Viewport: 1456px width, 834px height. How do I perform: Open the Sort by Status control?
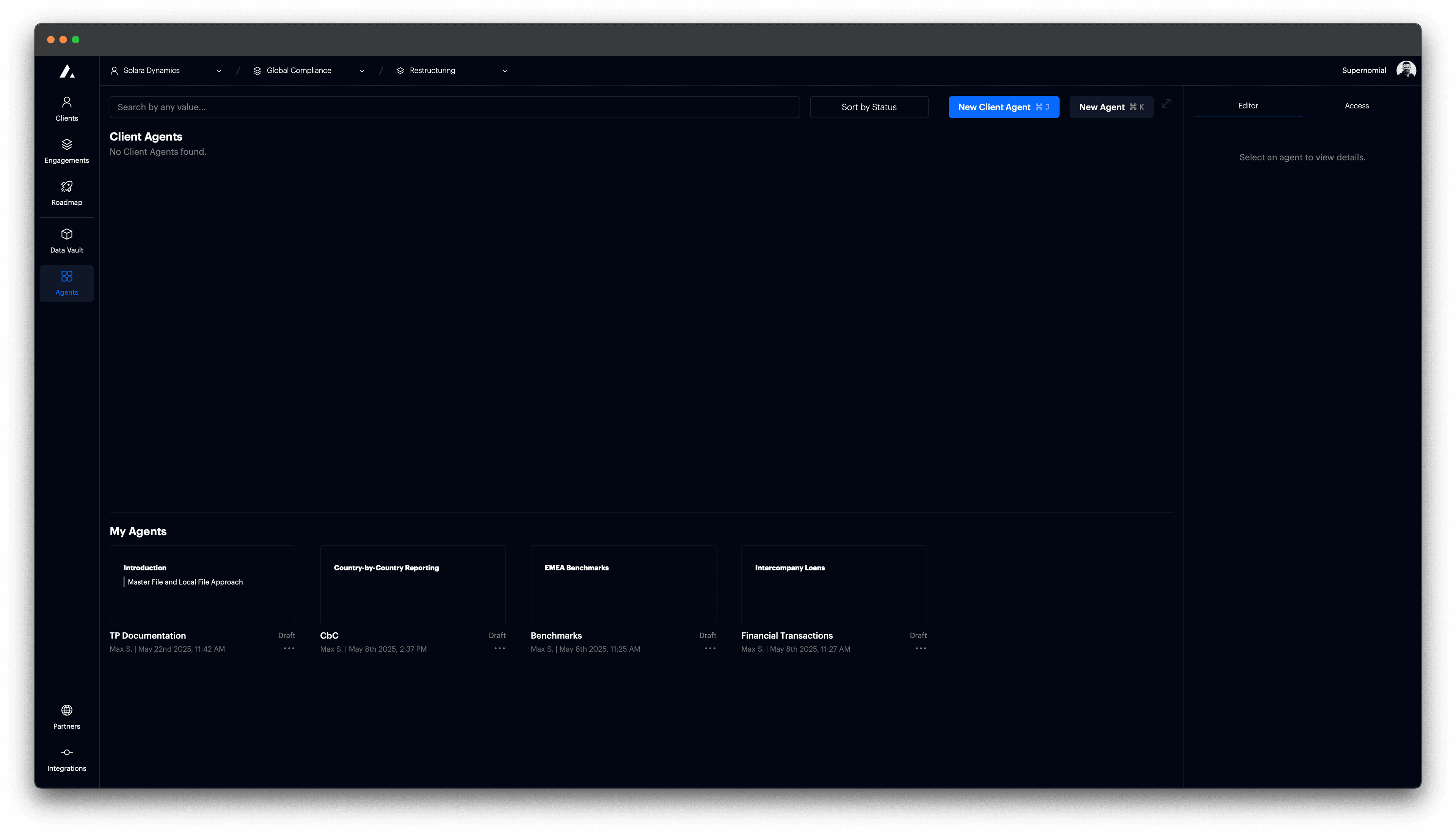pos(869,107)
